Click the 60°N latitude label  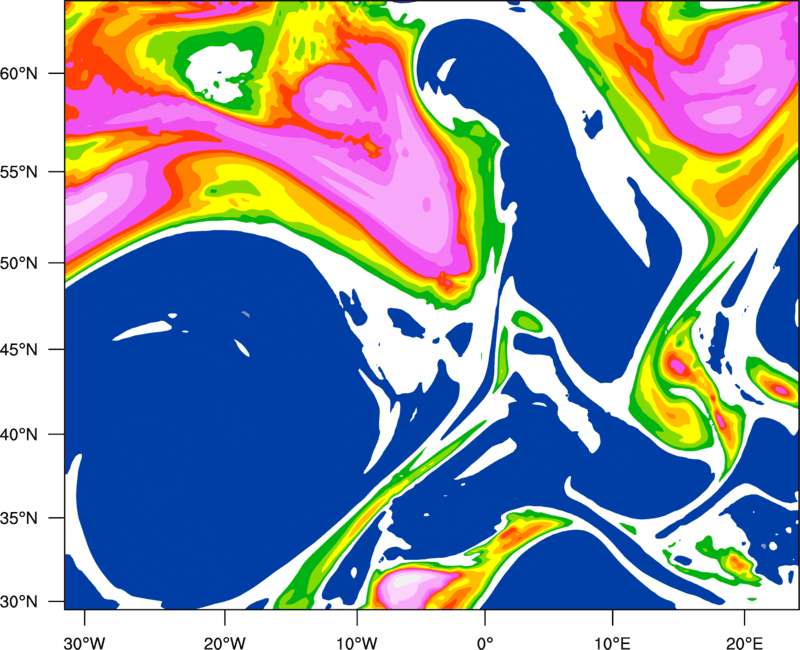(x=19, y=73)
